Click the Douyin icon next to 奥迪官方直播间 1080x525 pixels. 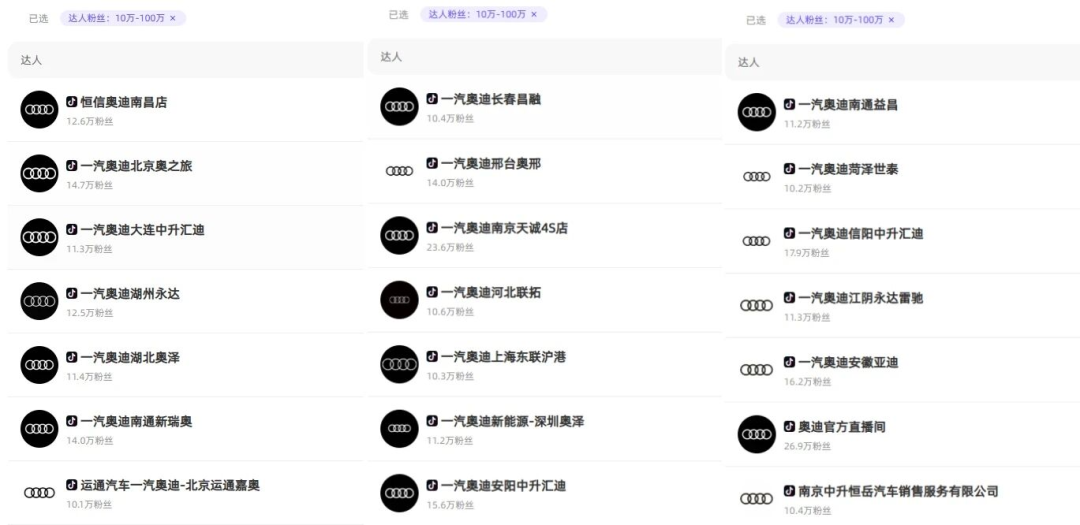(790, 427)
